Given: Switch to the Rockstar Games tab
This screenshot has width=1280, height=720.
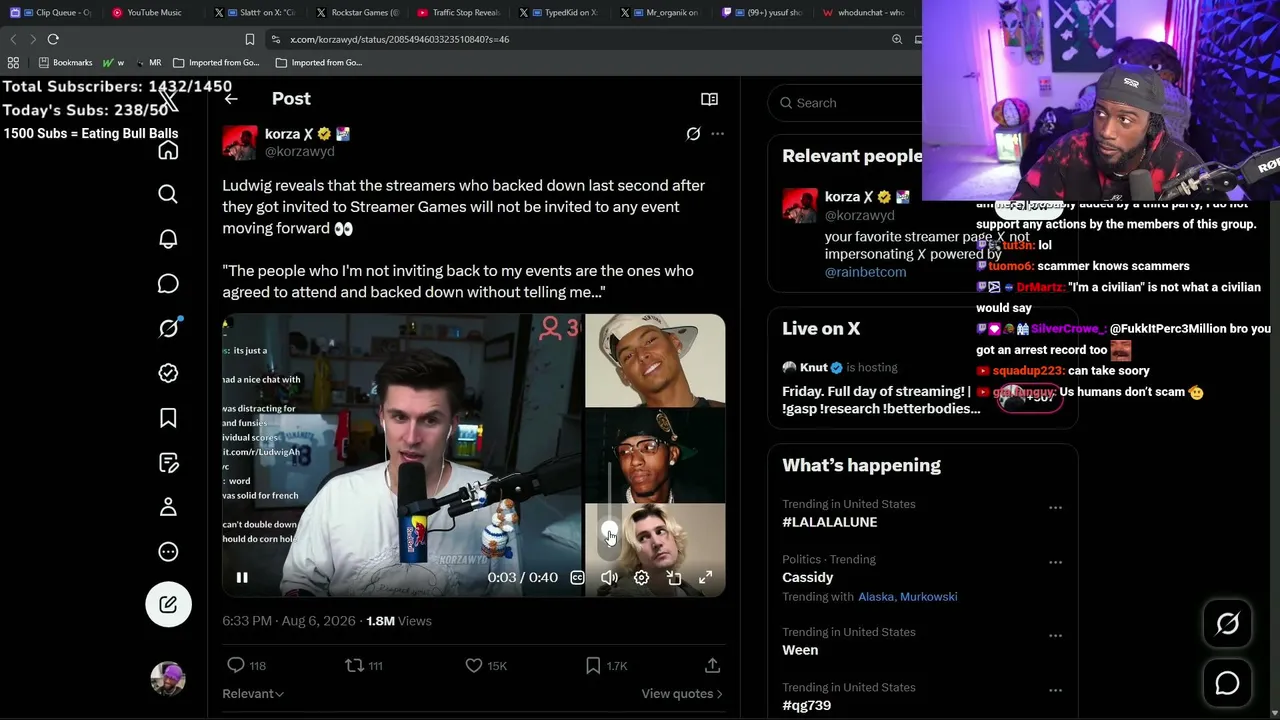Looking at the screenshot, I should [357, 13].
